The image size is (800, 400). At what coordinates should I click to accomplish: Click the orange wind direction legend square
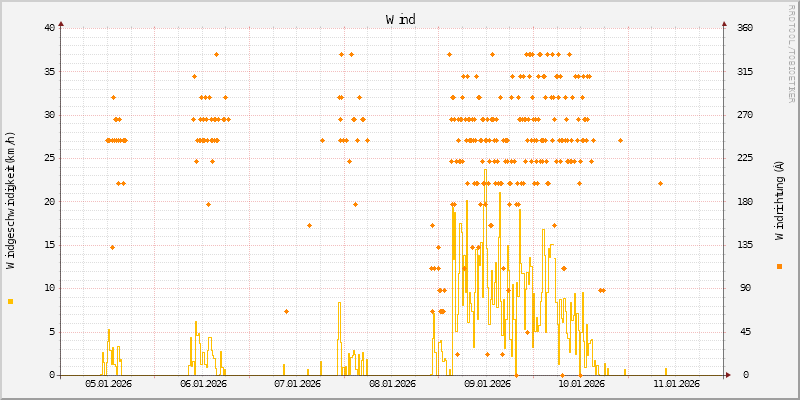pos(779,266)
